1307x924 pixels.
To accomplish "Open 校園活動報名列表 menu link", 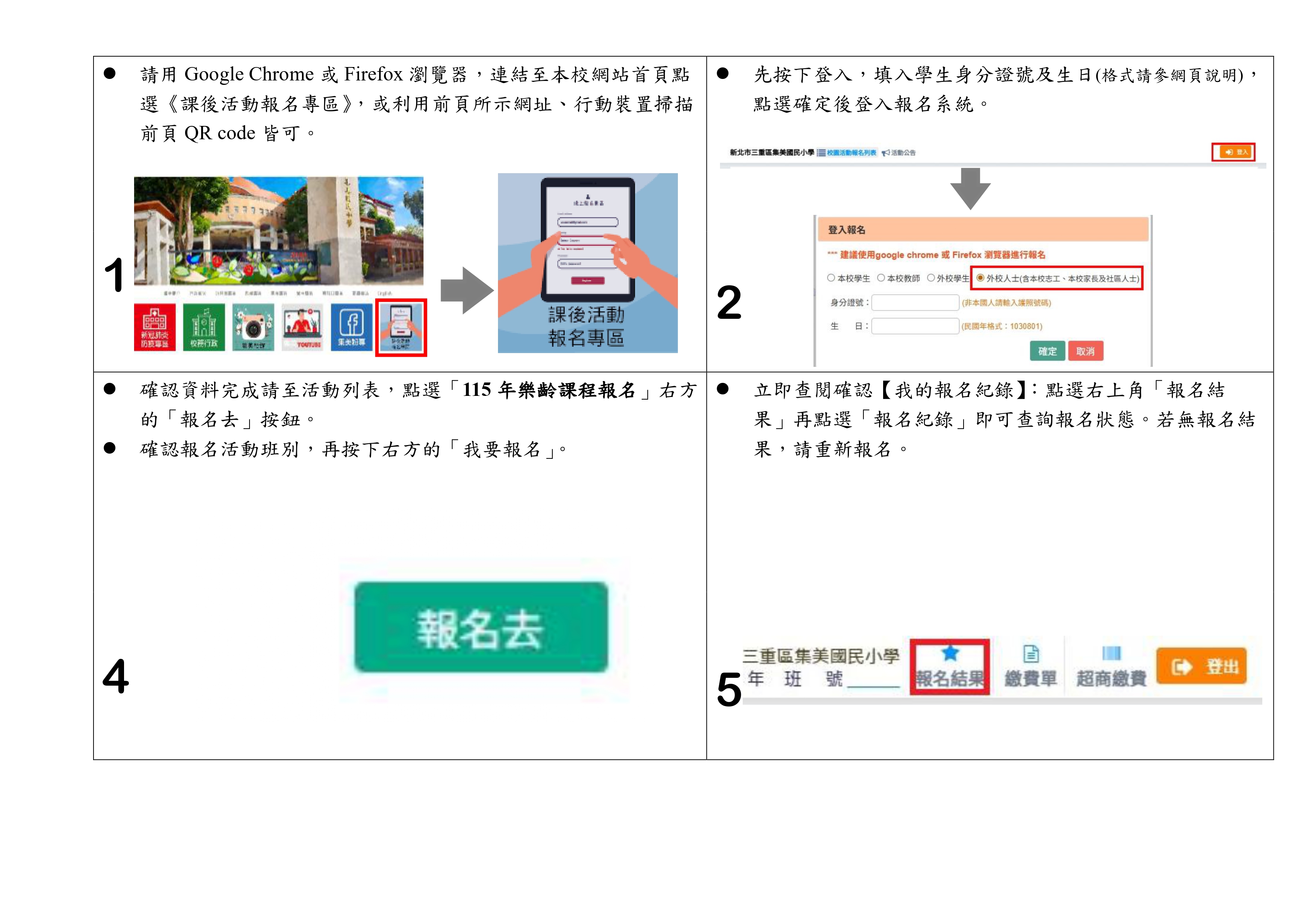I will click(x=847, y=153).
